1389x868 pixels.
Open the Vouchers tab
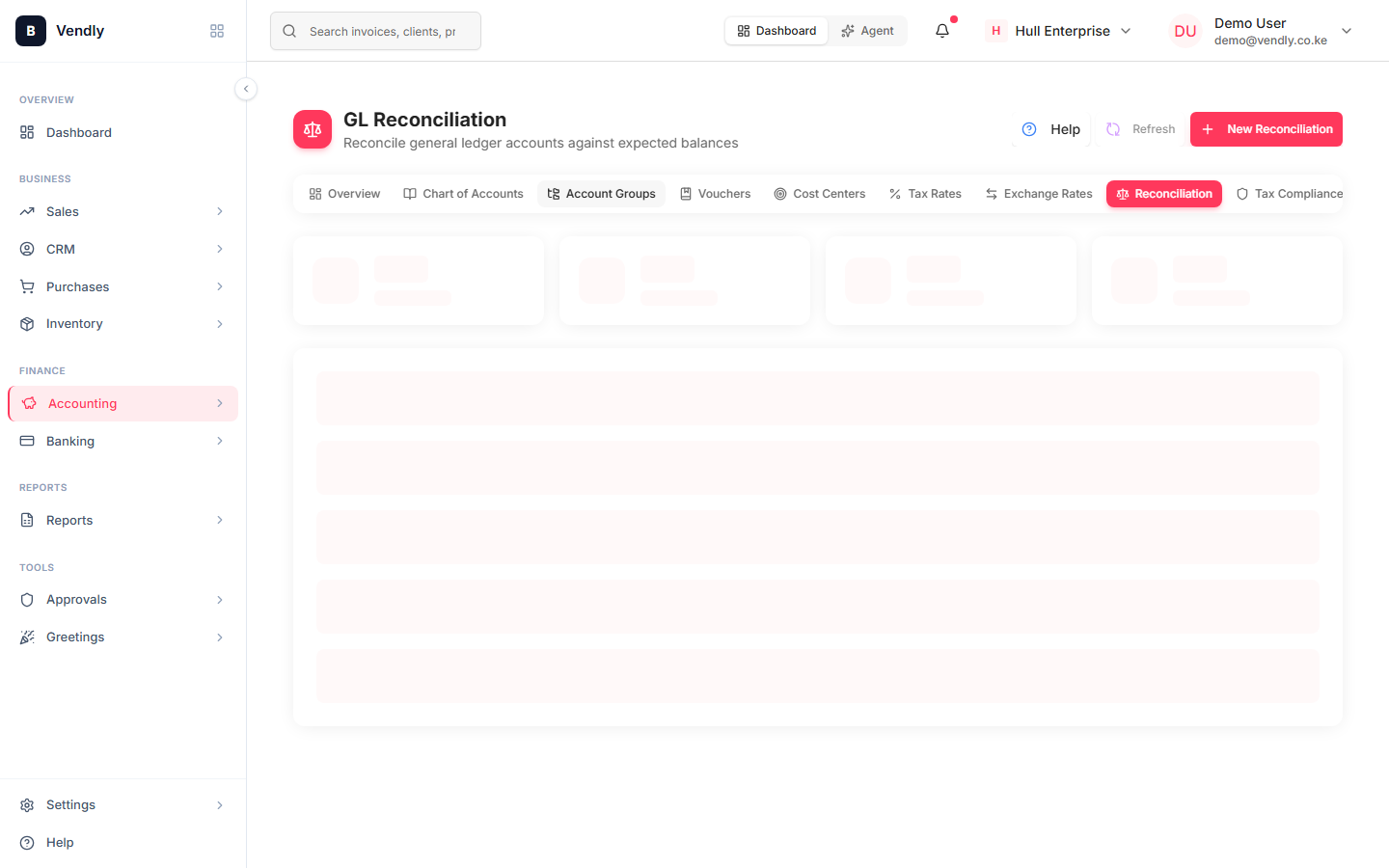[x=715, y=194]
